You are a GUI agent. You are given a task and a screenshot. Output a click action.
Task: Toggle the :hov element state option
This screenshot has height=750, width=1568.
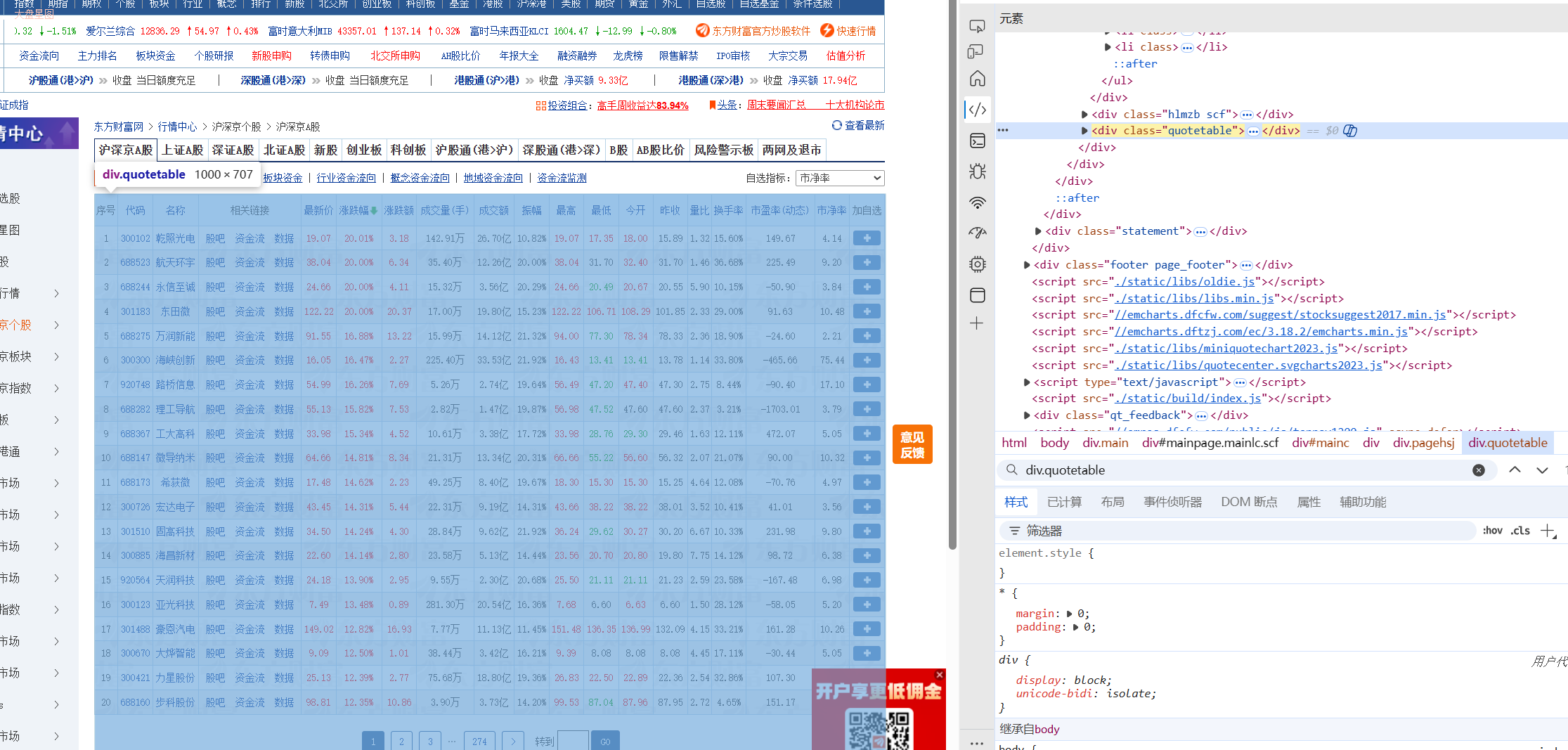click(x=1492, y=531)
